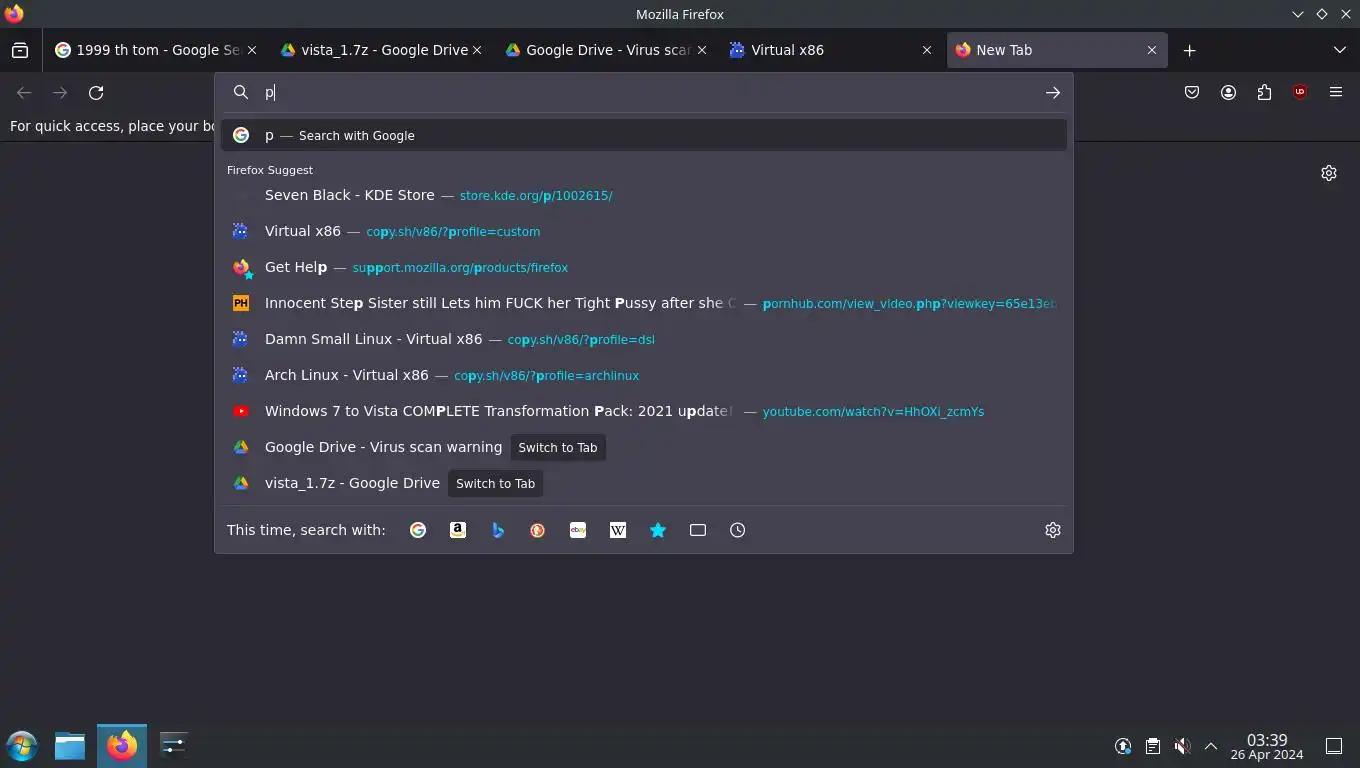The height and width of the screenshot is (768, 1360).
Task: Show hidden tray icons chevron
Action: tap(1210, 746)
